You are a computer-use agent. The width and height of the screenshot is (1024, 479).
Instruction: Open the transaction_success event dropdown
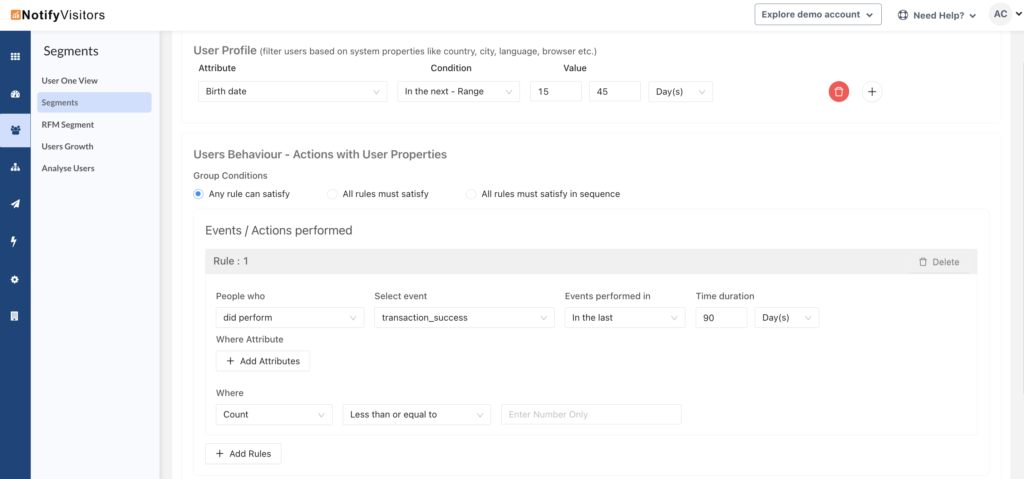(464, 318)
